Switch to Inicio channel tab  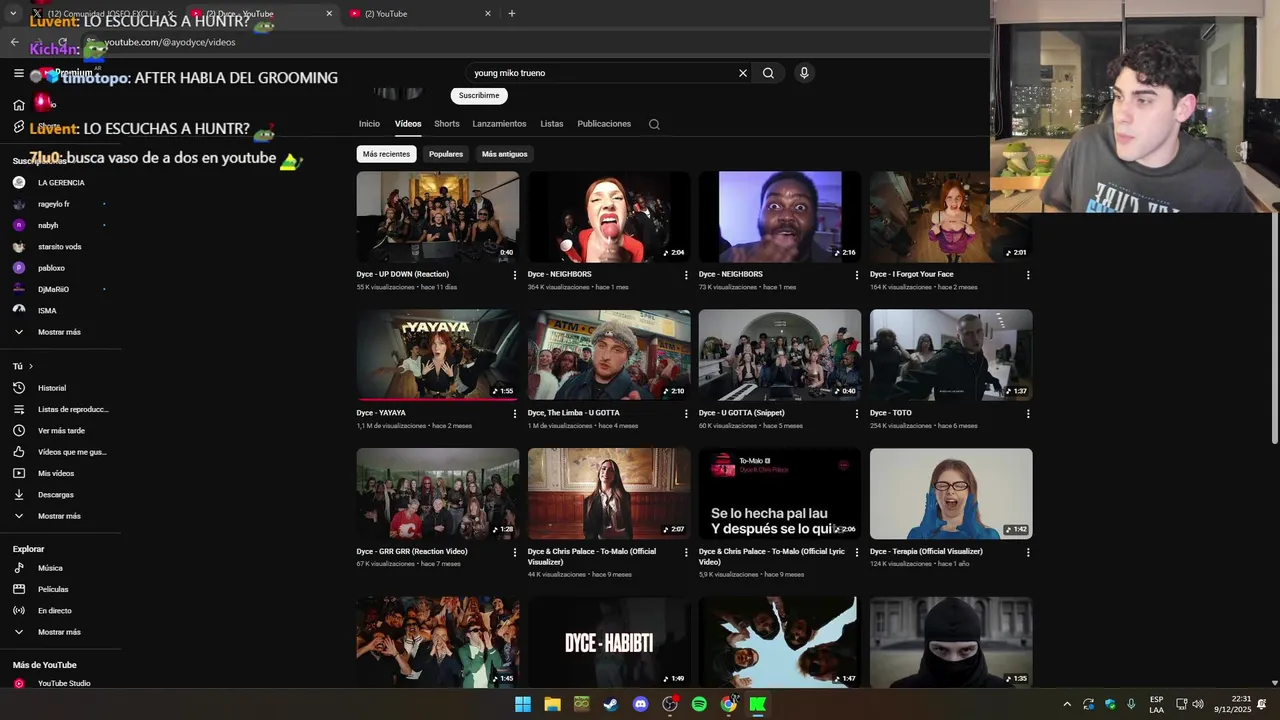(x=369, y=124)
